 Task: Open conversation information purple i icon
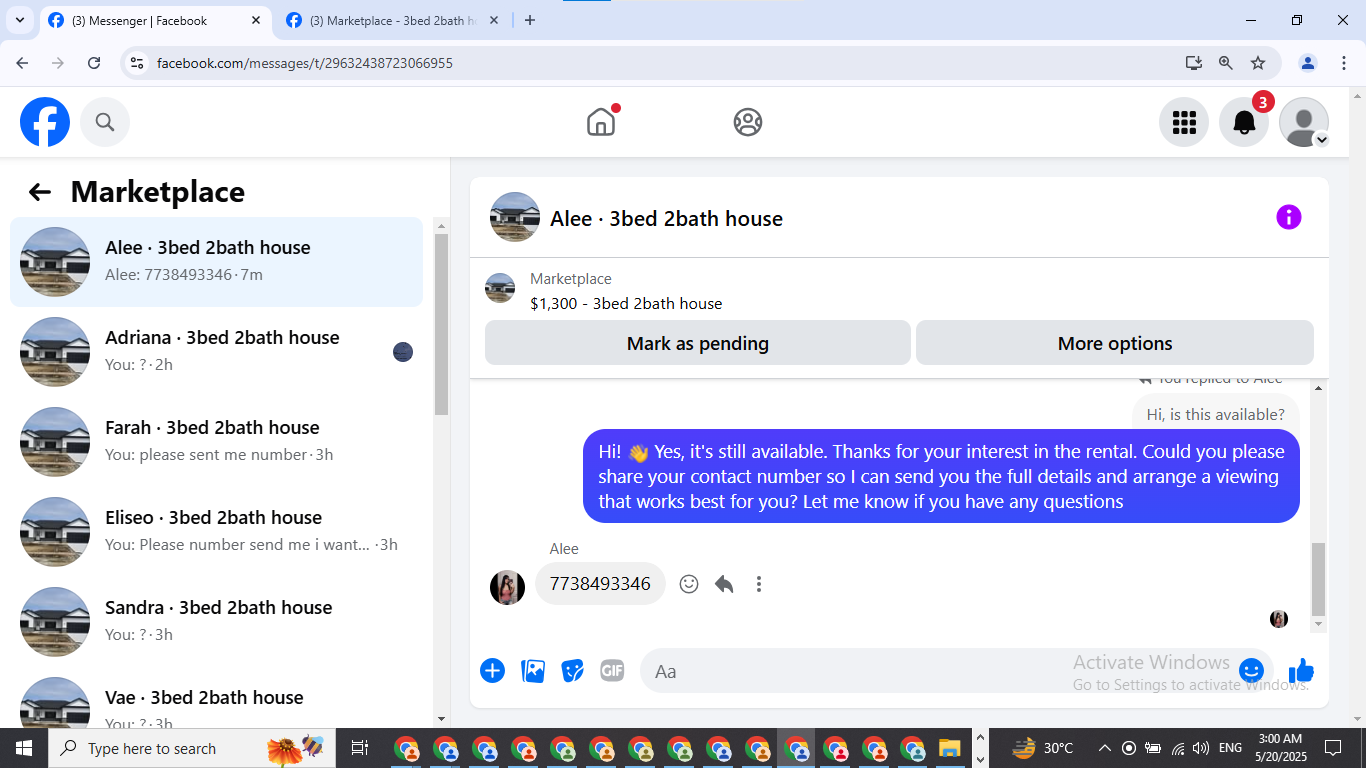pos(1289,217)
